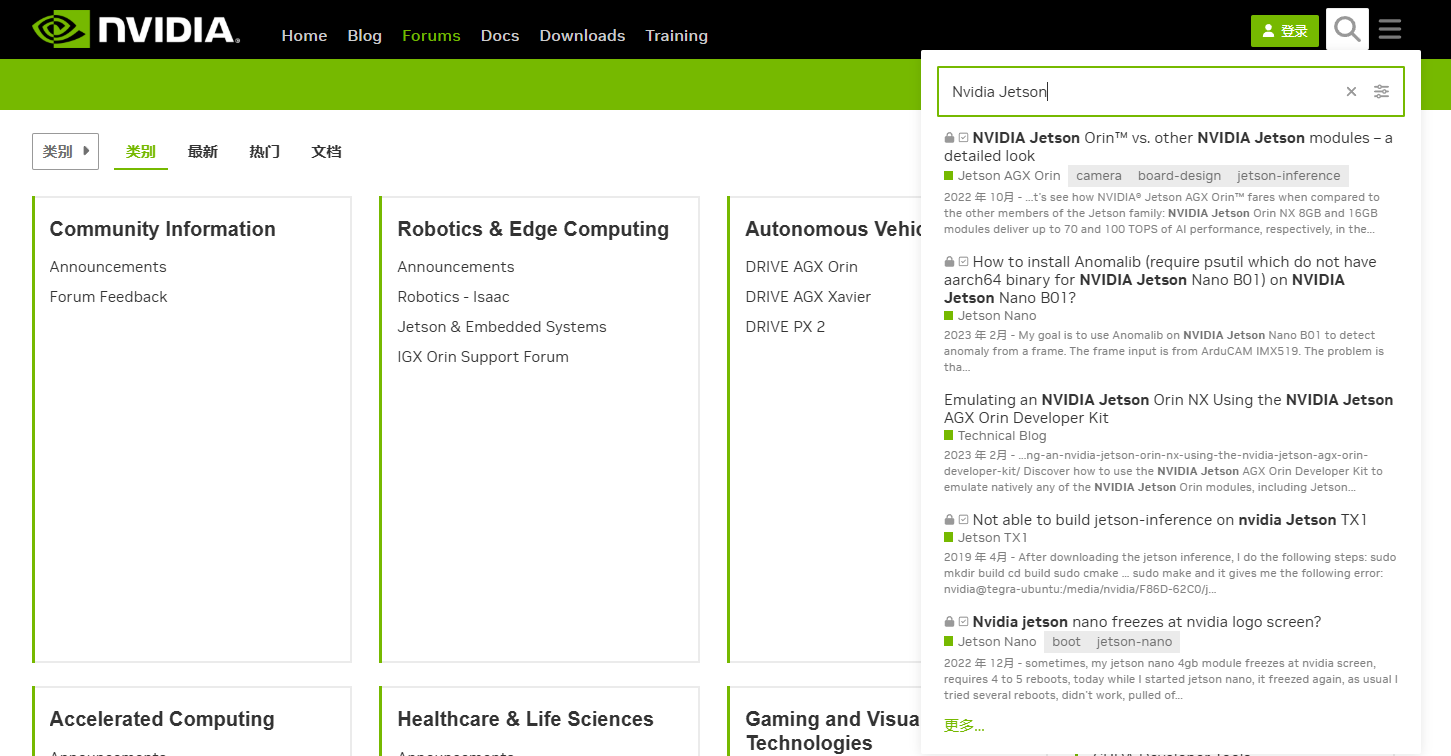Open DRIVE PX 2 subcategory
The height and width of the screenshot is (756, 1451).
pos(785,327)
